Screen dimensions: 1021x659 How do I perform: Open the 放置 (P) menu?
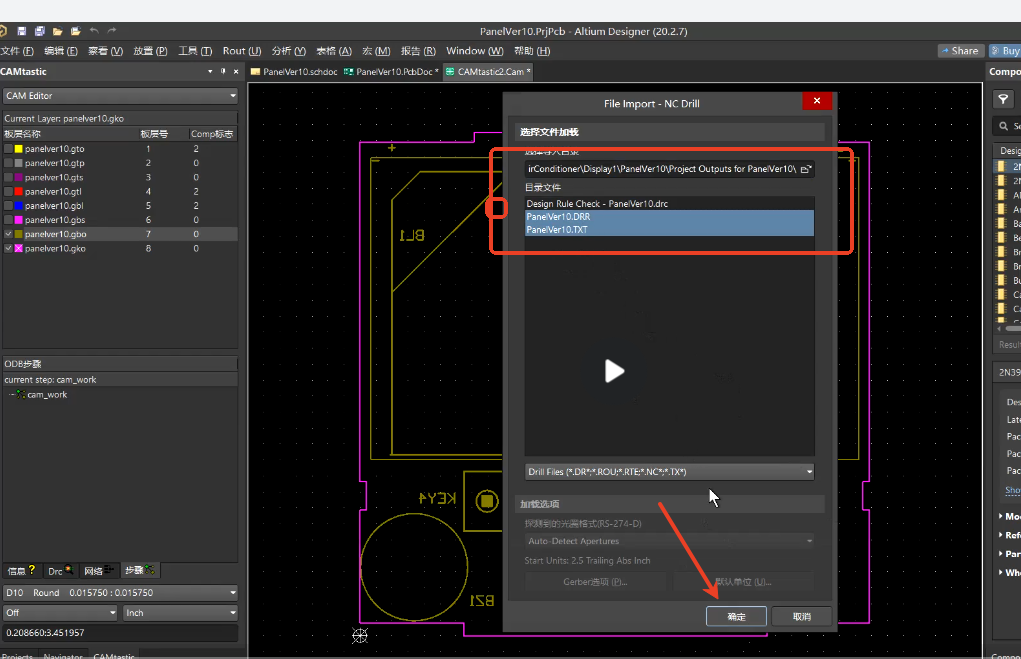[150, 51]
